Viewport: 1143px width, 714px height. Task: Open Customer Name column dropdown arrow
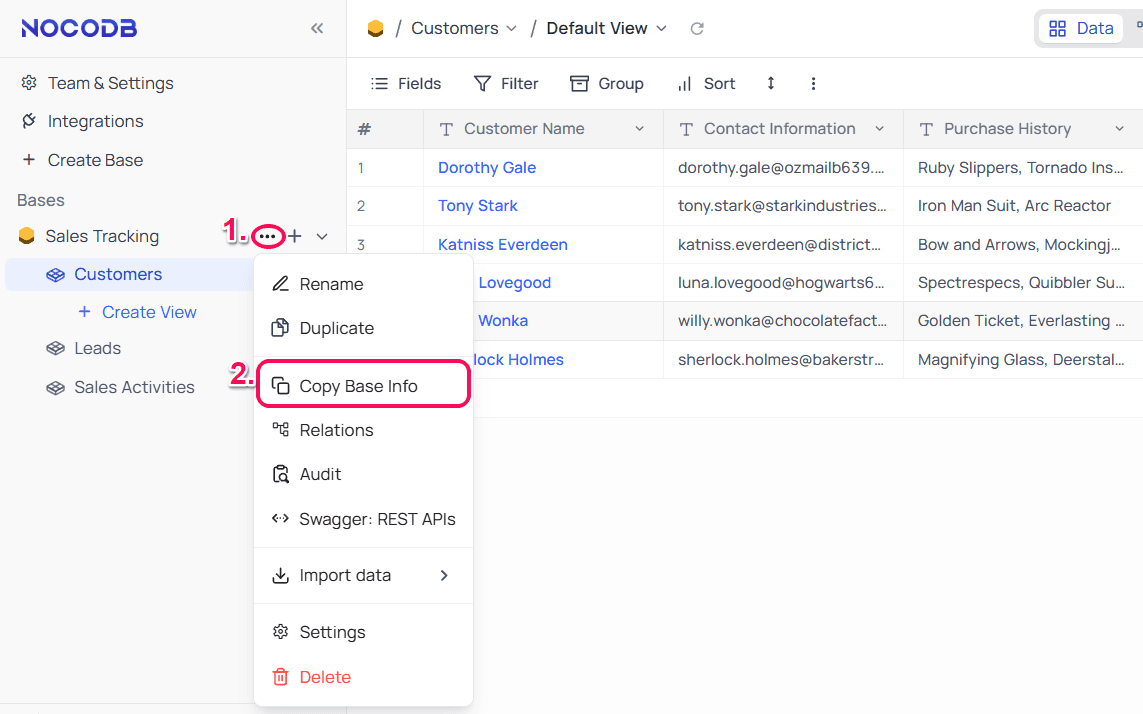click(640, 129)
